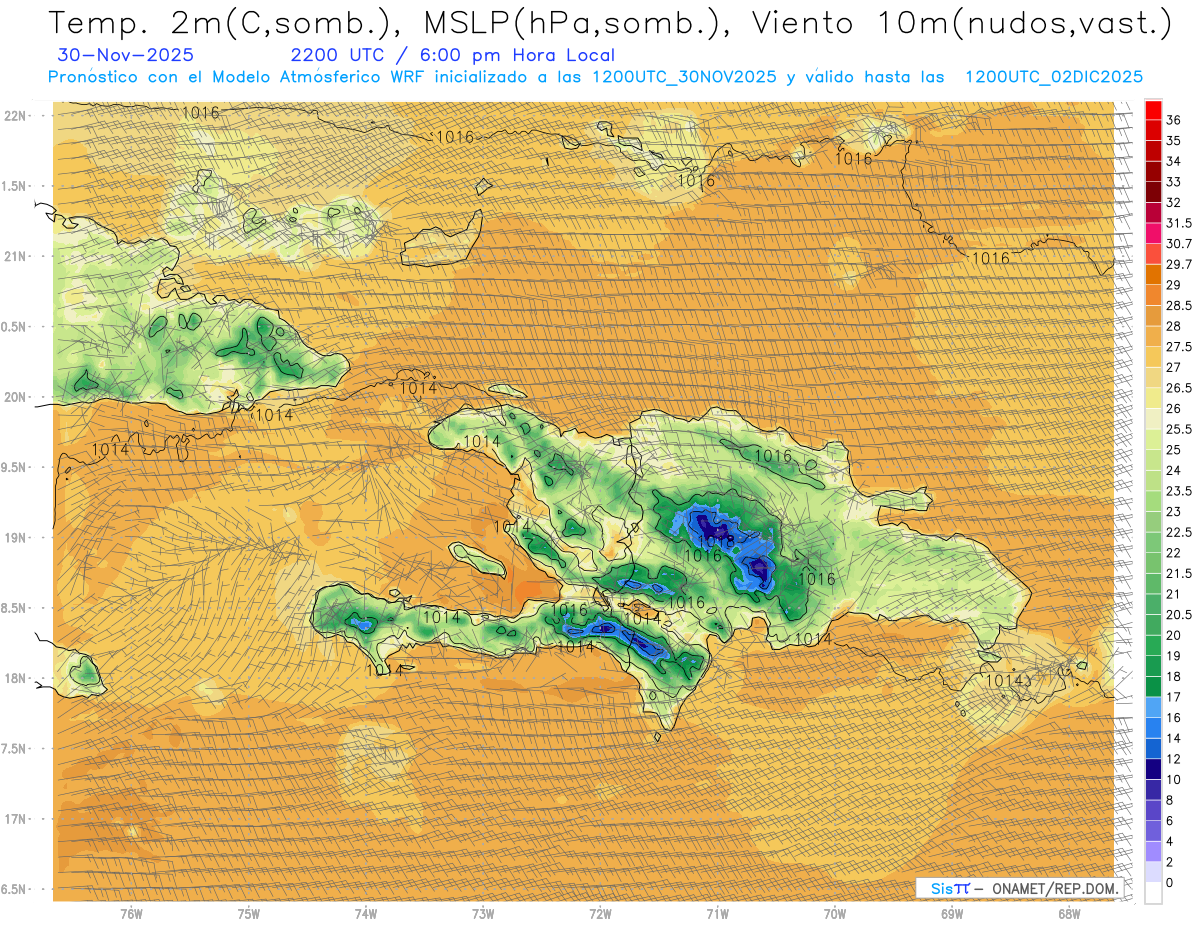Click the latitude axis label '8.5N'
The width and height of the screenshot is (1200, 927).
pos(15,608)
